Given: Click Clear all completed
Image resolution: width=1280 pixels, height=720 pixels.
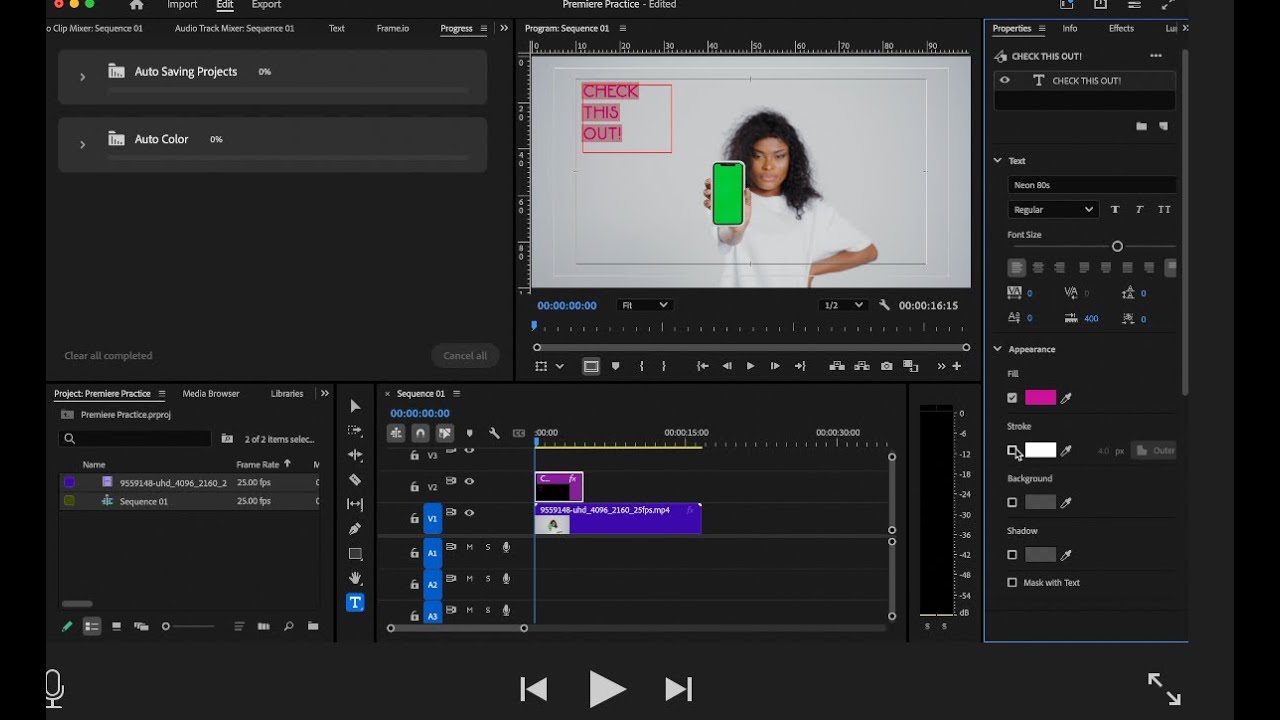Looking at the screenshot, I should click(108, 356).
